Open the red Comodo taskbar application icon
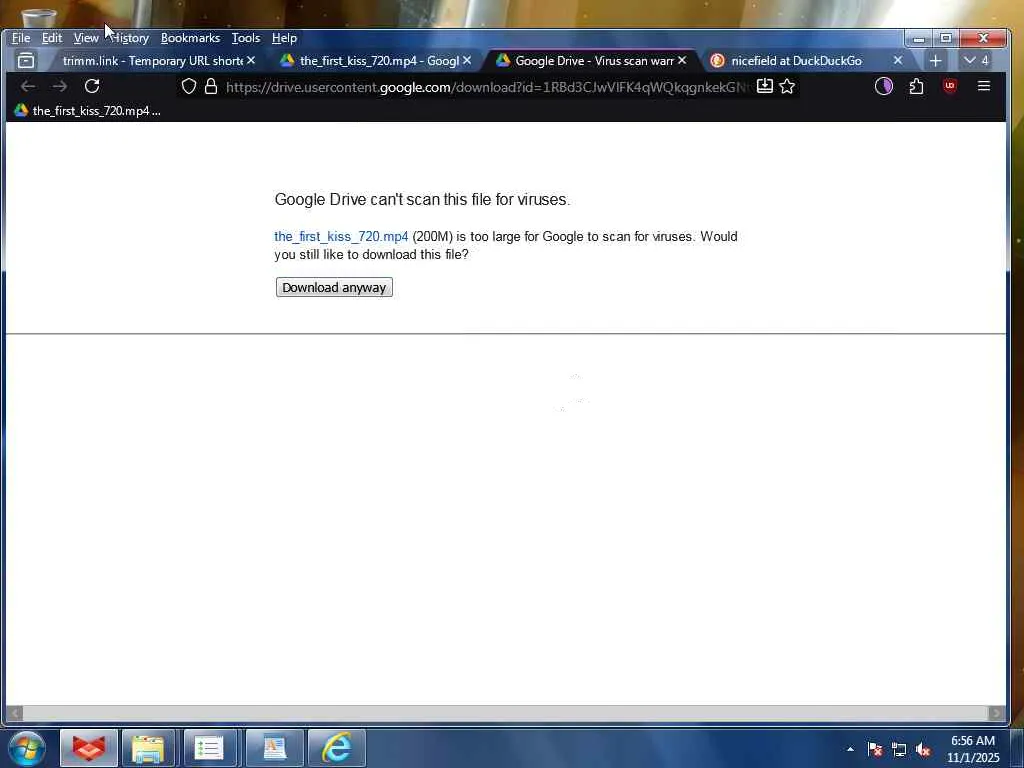 pyautogui.click(x=88, y=748)
